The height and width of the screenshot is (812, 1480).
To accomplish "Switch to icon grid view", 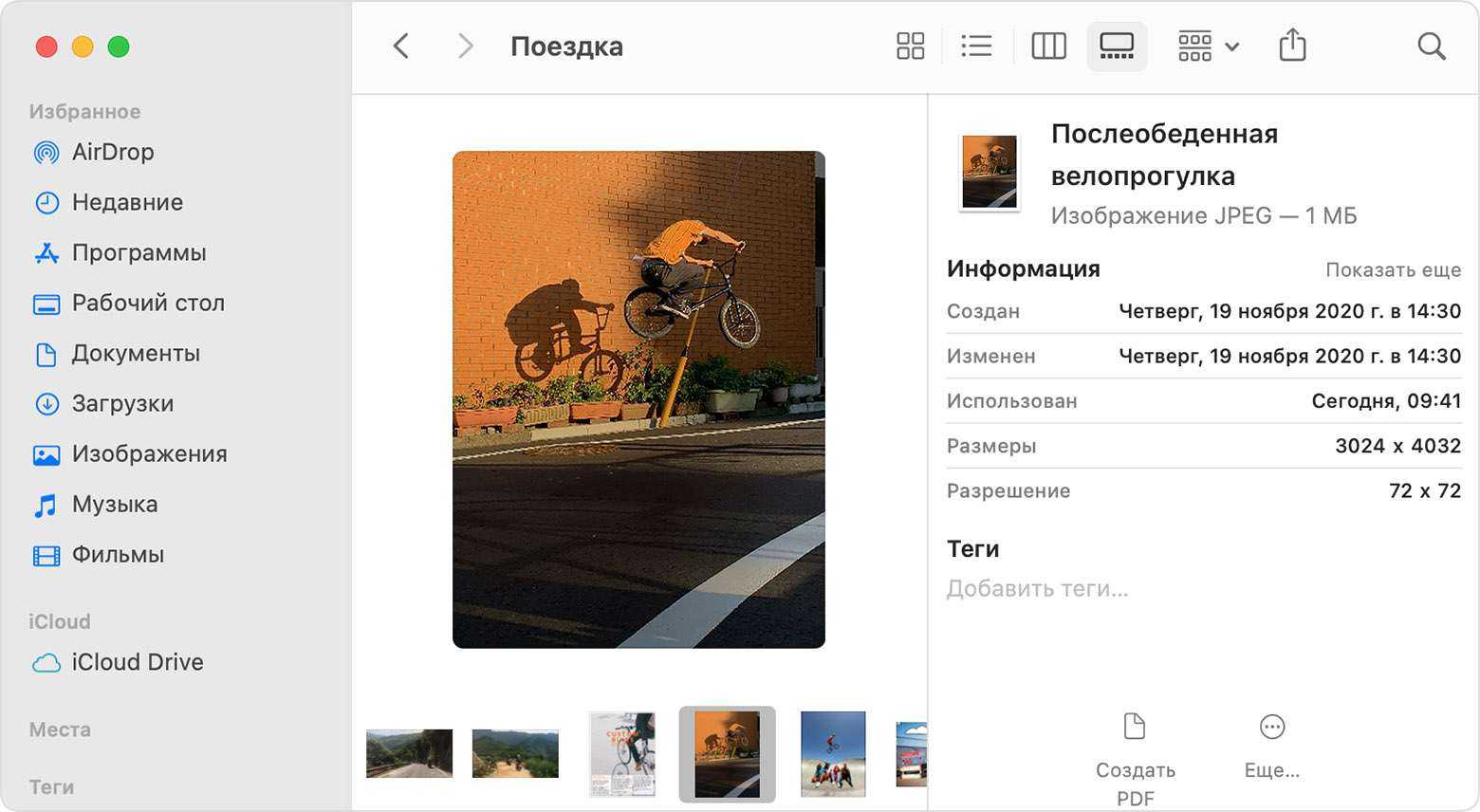I will (x=910, y=46).
